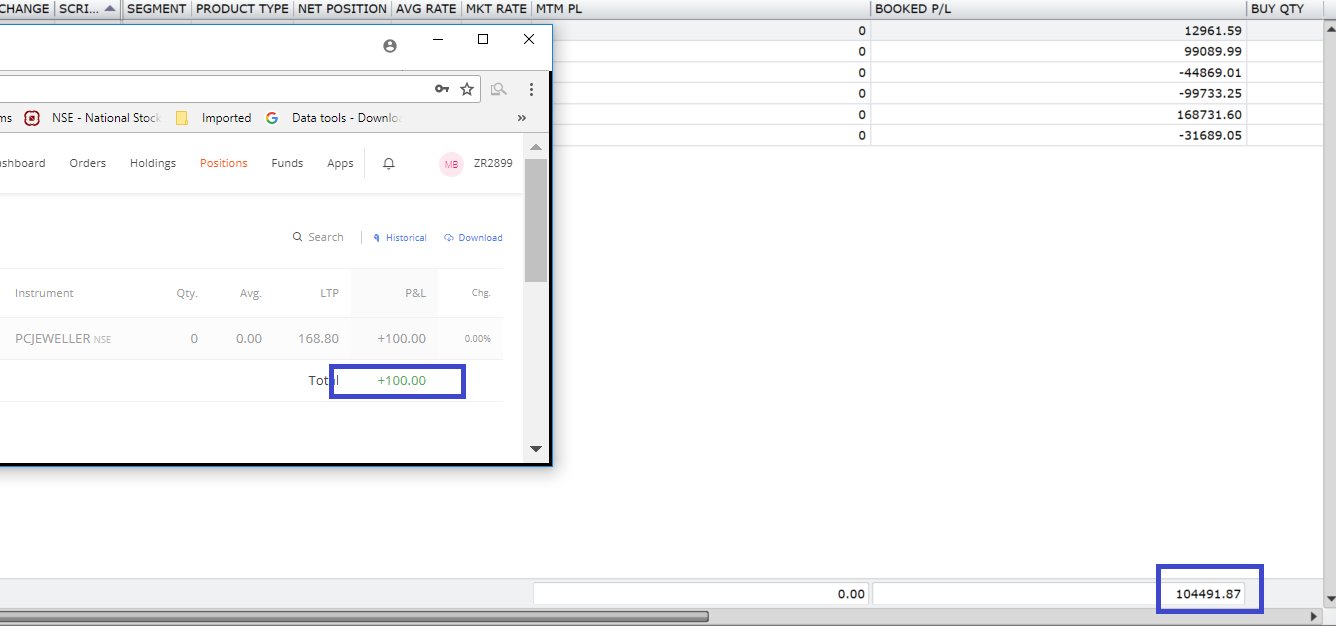Open the Chrome three-dot menu
1336x626 pixels.
click(x=531, y=89)
